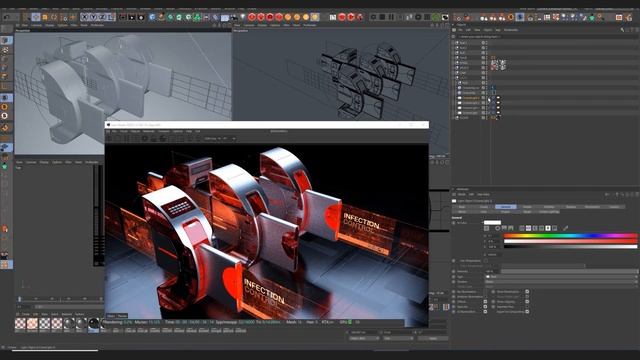This screenshot has height=360, width=640.
Task: Click the highlighted blue S icon in top-right toolbar
Action: coord(520,17)
